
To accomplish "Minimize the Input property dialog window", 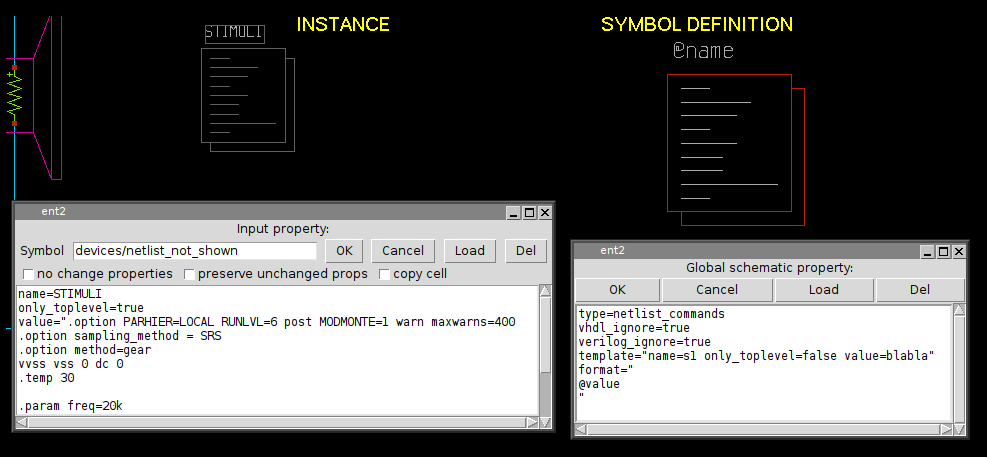I will coord(514,212).
